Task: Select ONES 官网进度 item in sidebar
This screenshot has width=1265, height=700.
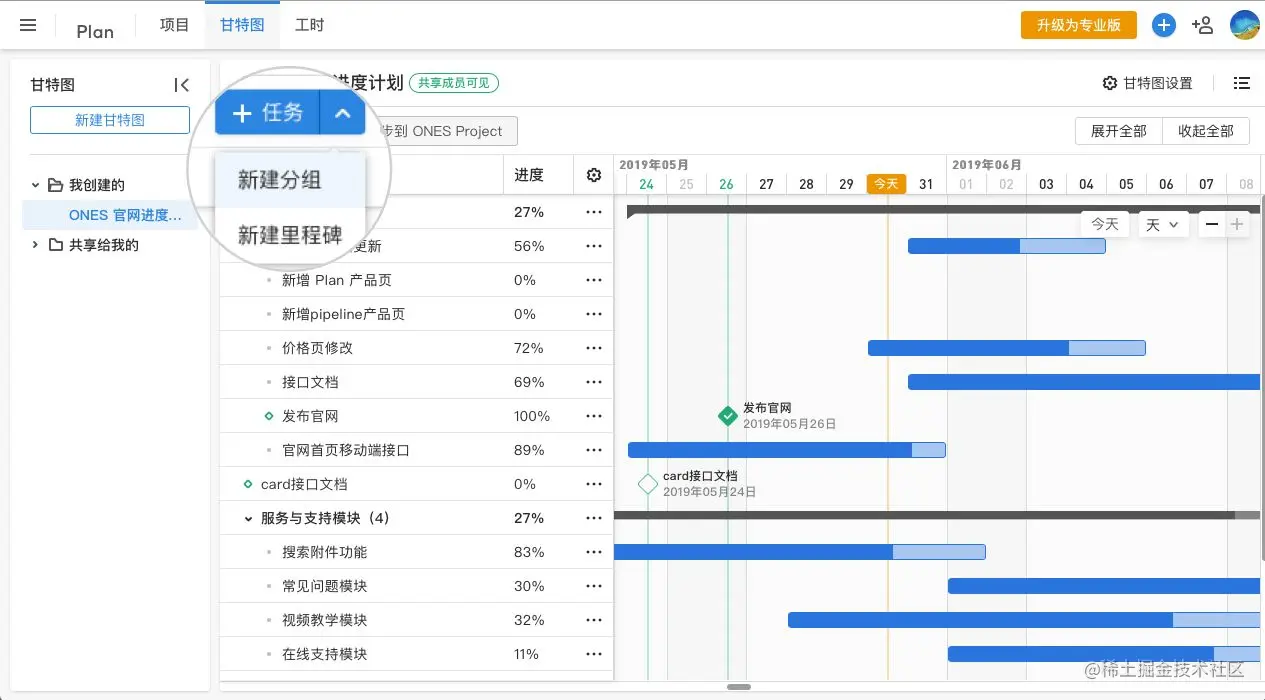Action: (125, 215)
